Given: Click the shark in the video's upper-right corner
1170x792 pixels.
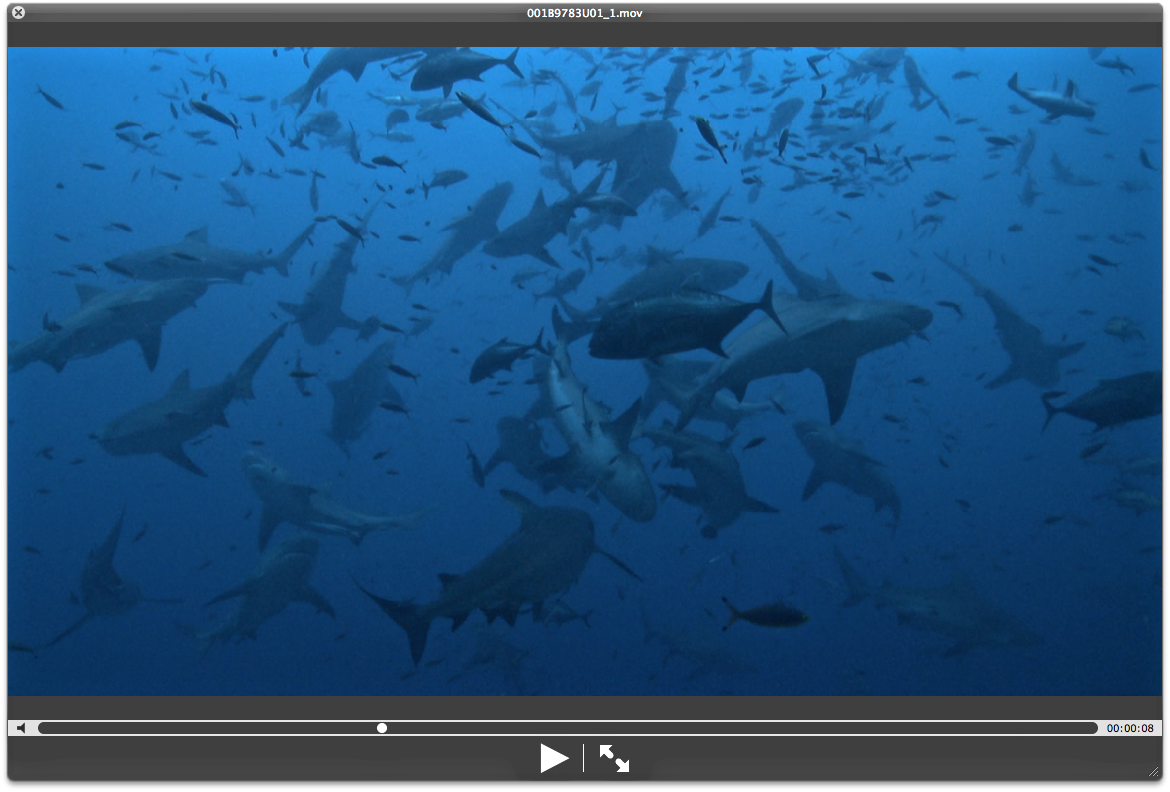Looking at the screenshot, I should pyautogui.click(x=1050, y=100).
